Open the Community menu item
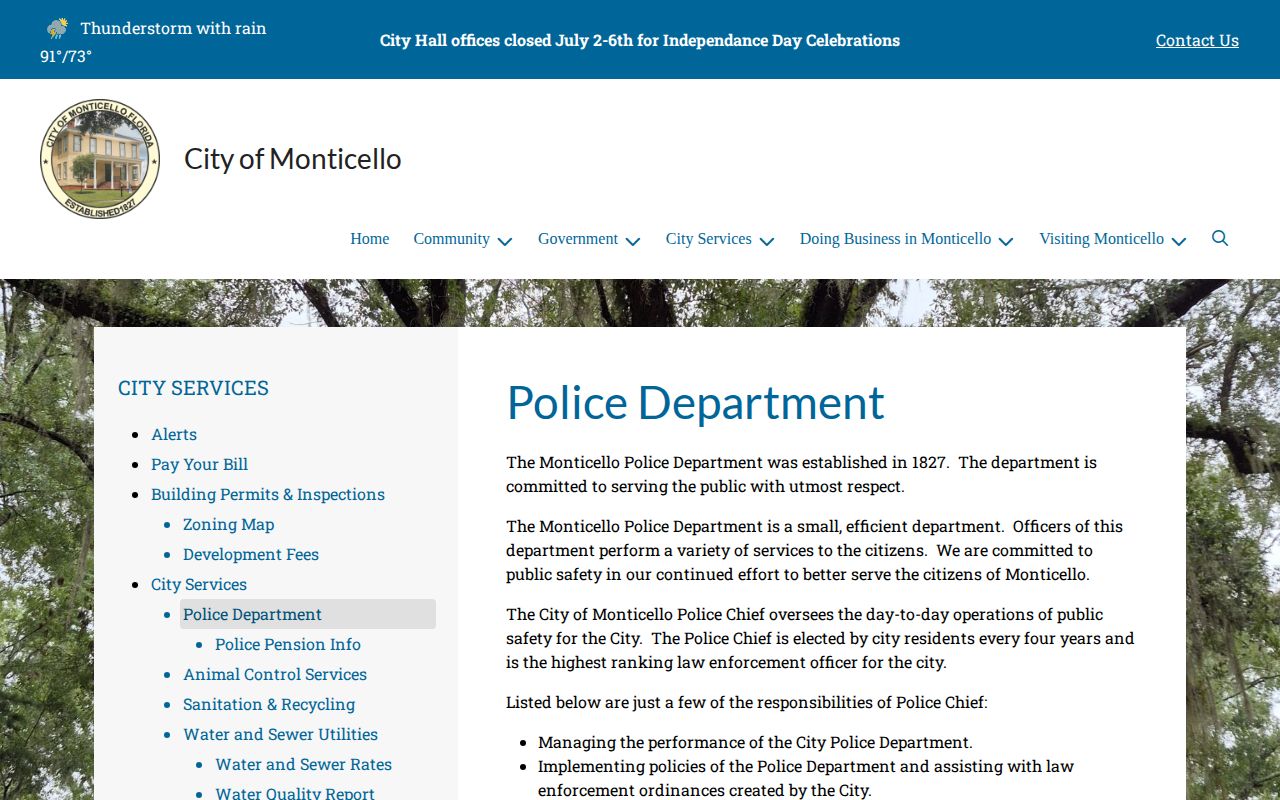 pos(452,239)
